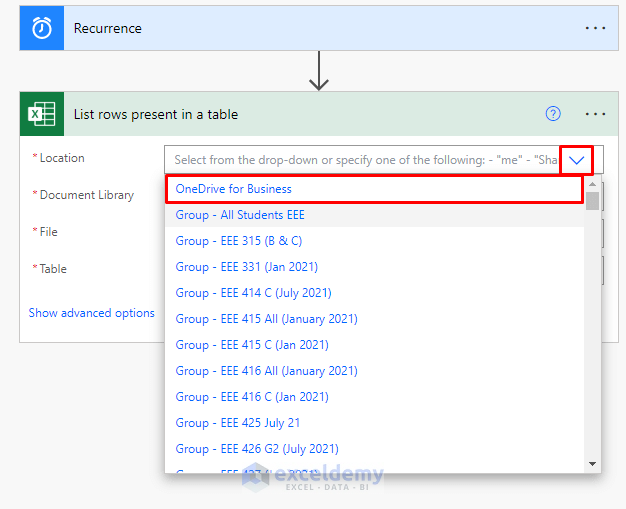Viewport: 626px width, 509px height.
Task: Open the Recurrence step options menu
Action: (x=595, y=28)
